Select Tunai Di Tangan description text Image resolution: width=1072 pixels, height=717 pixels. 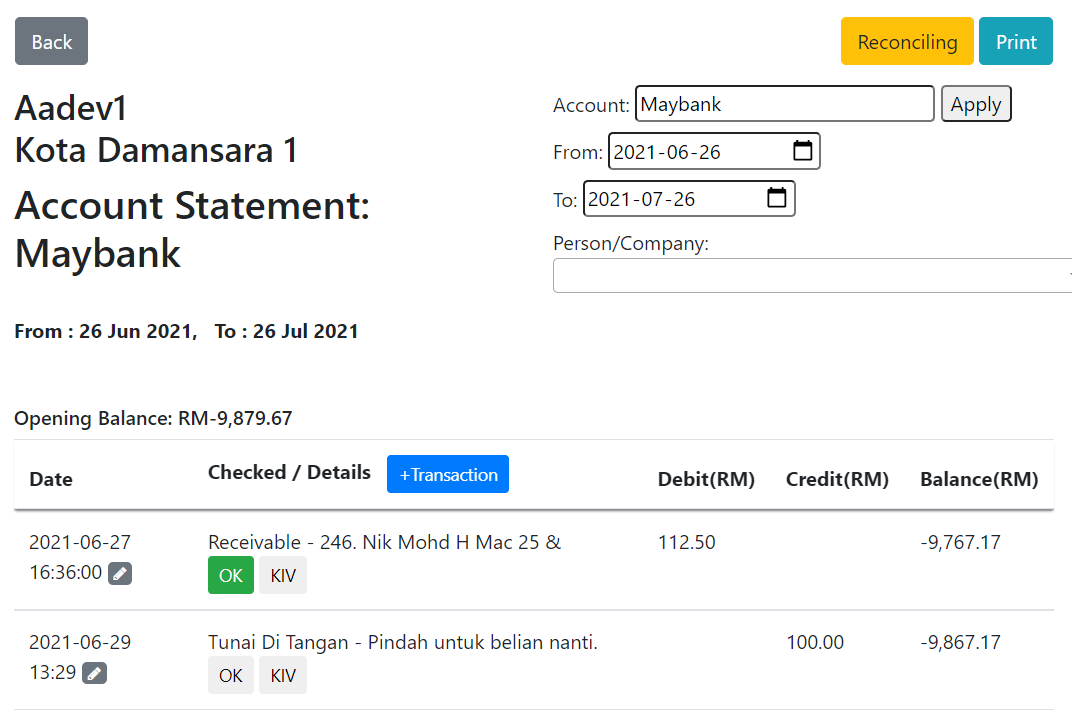[403, 642]
